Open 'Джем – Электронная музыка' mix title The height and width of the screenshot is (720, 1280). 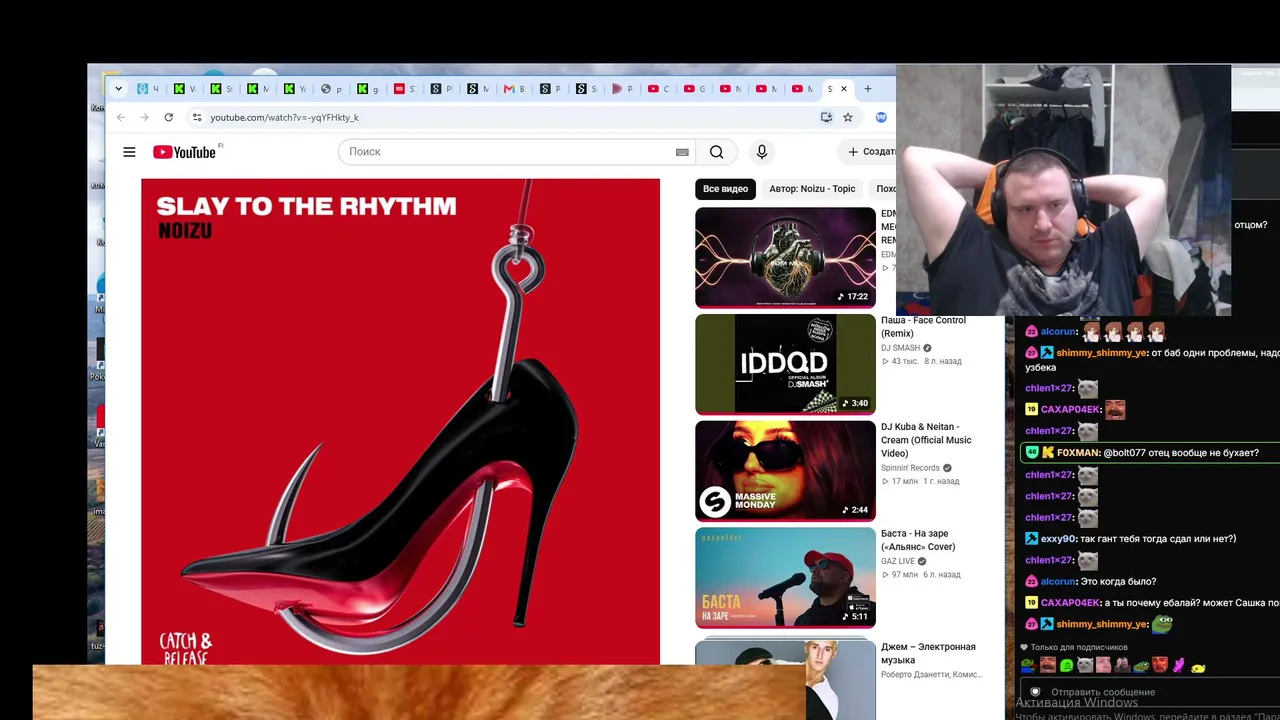pyautogui.click(x=928, y=653)
